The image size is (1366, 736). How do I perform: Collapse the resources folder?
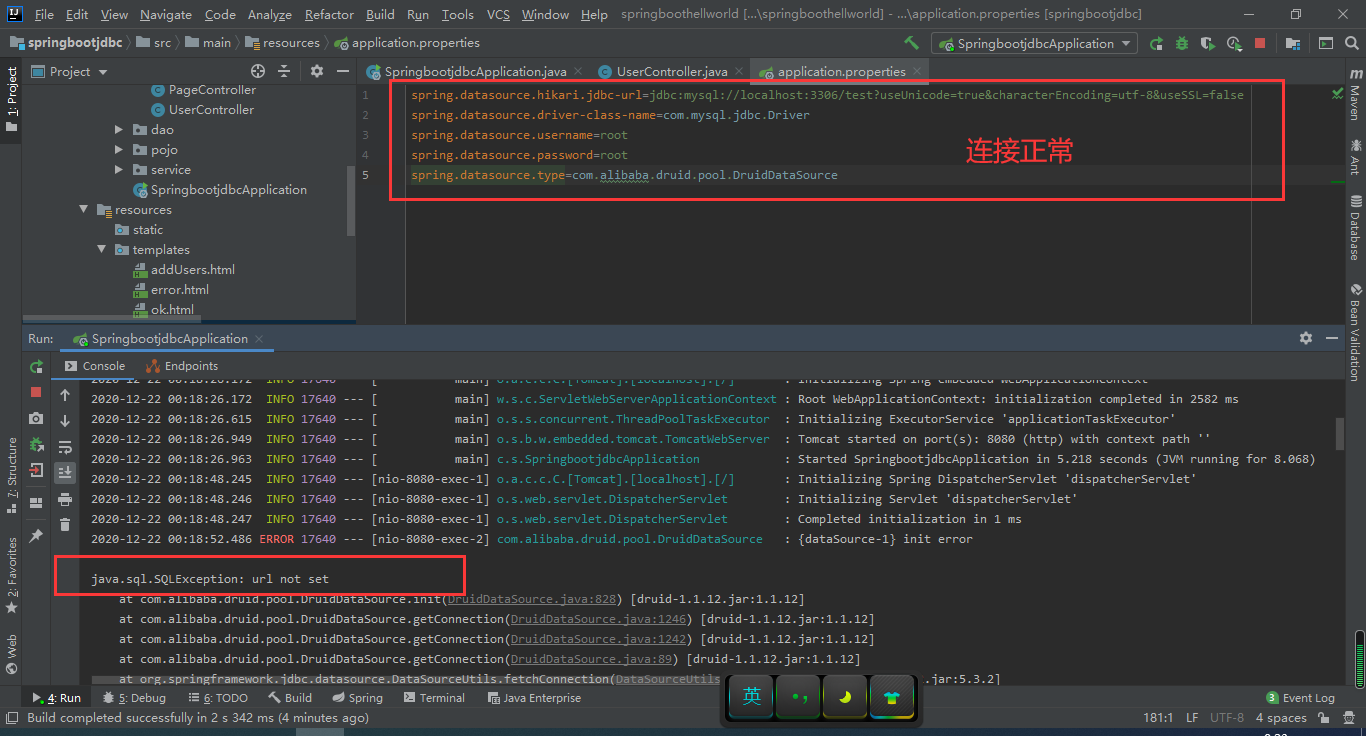tap(84, 209)
